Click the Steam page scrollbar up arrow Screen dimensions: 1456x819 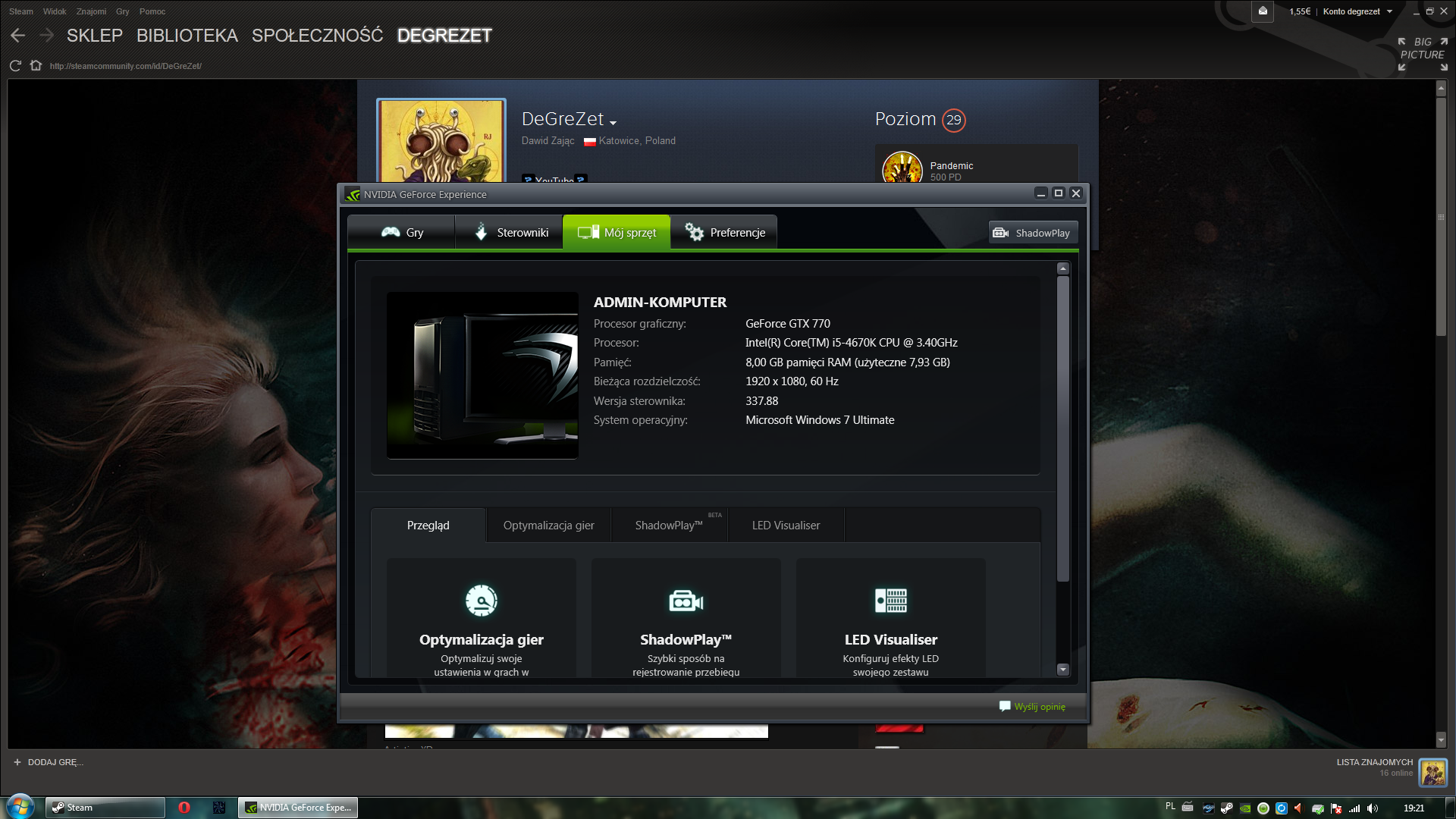[x=1441, y=89]
